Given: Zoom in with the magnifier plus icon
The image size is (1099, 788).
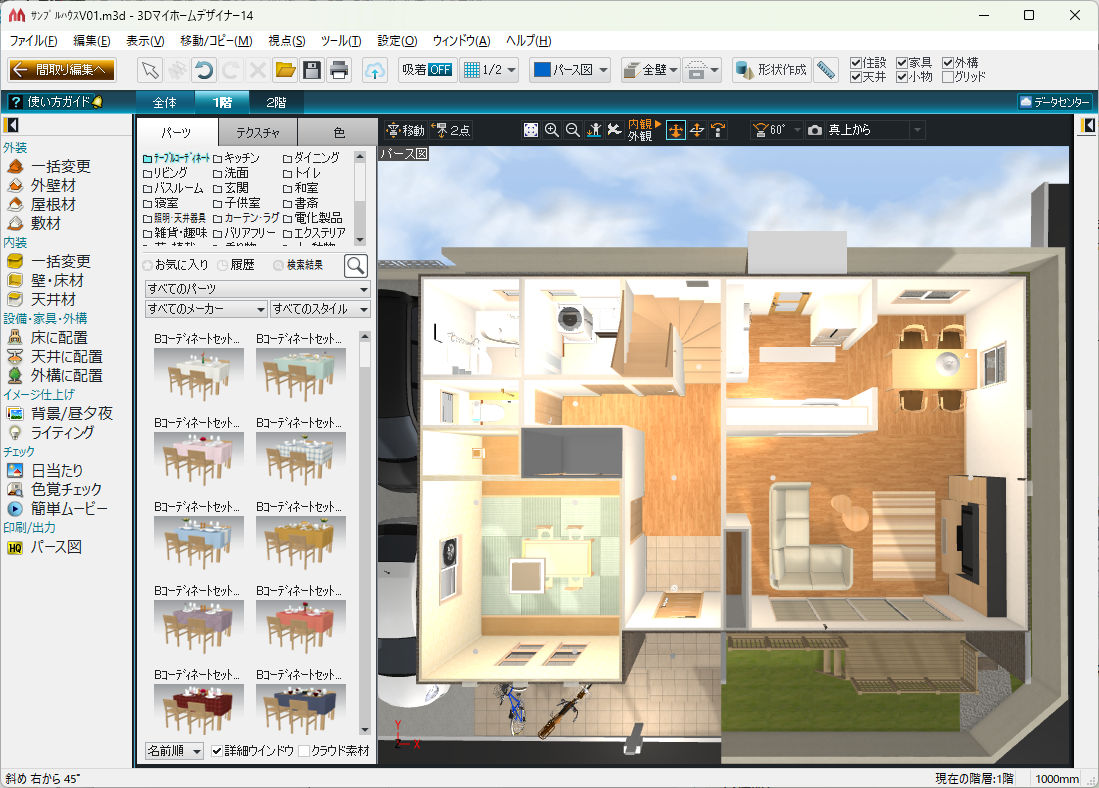Looking at the screenshot, I should [552, 130].
